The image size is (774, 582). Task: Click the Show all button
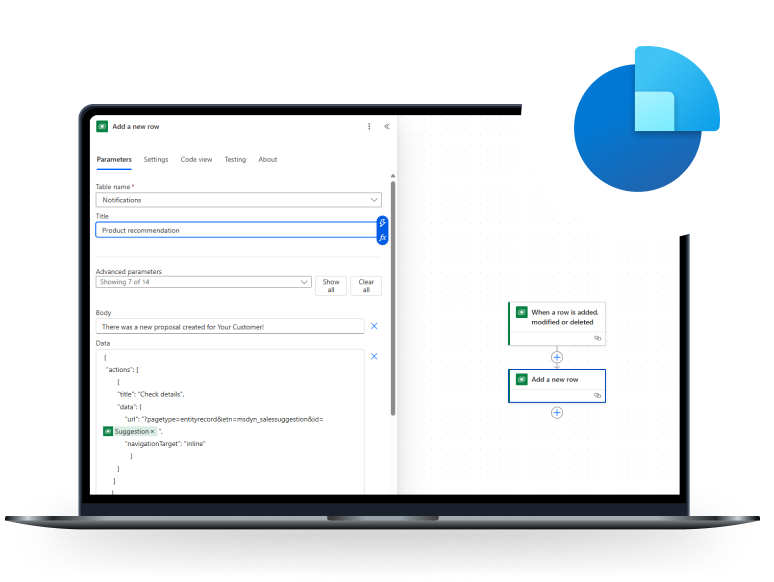(331, 286)
